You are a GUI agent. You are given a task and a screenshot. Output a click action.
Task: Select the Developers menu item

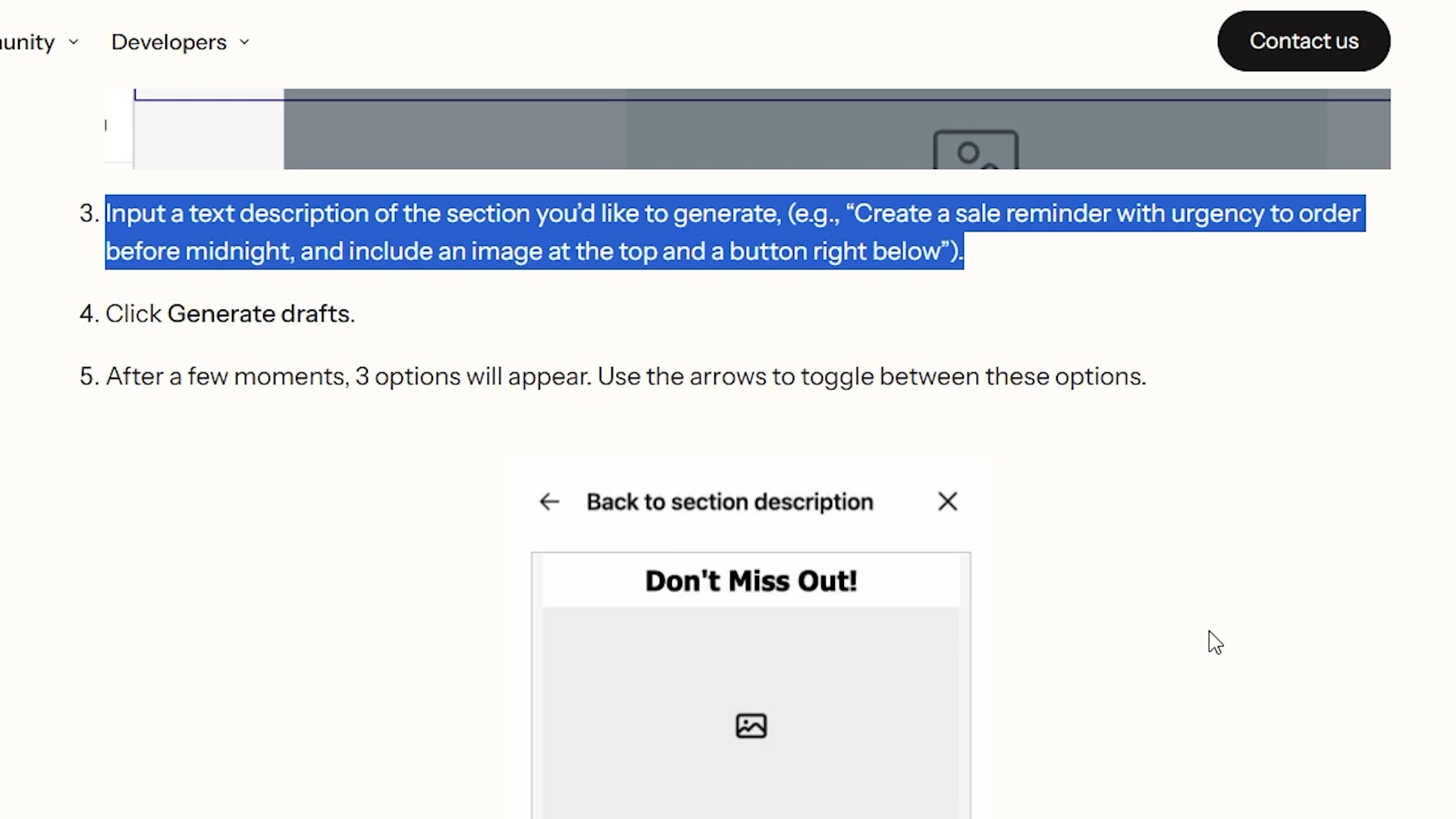[168, 42]
